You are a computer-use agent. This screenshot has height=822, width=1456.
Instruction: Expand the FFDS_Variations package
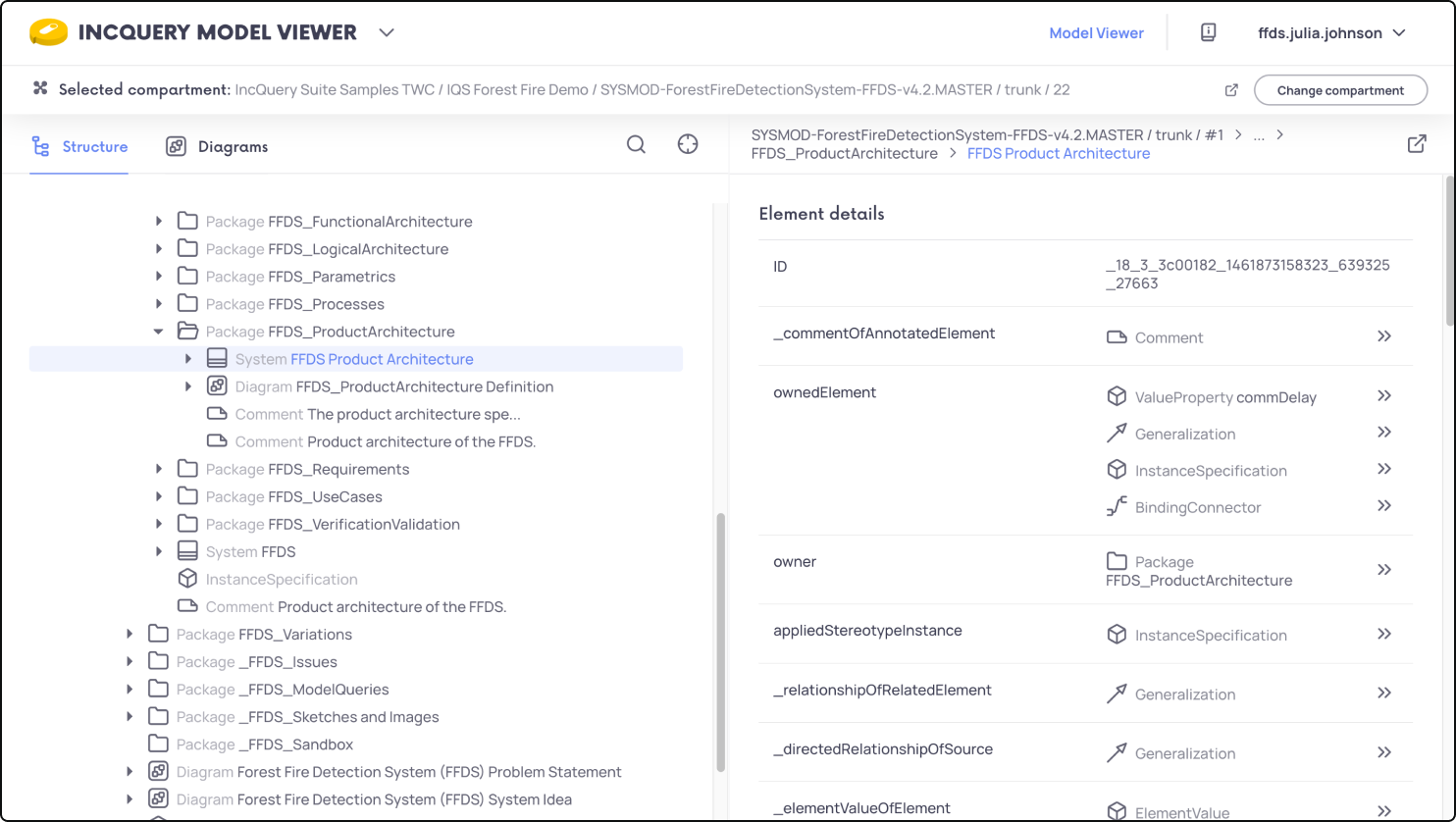pyautogui.click(x=130, y=634)
